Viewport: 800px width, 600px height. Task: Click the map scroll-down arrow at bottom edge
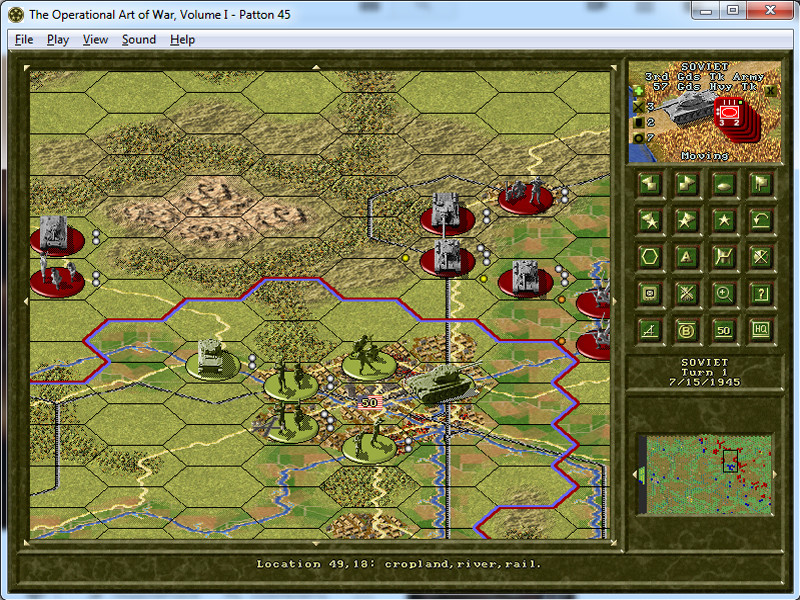[316, 544]
